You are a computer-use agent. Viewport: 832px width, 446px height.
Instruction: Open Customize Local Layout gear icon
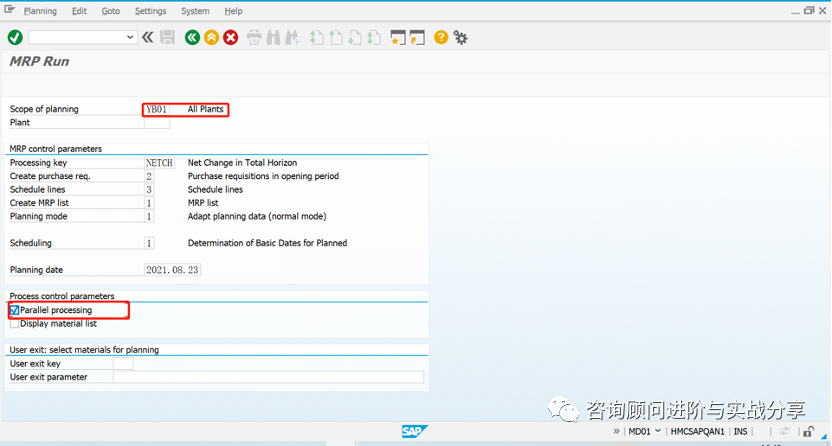click(x=461, y=38)
